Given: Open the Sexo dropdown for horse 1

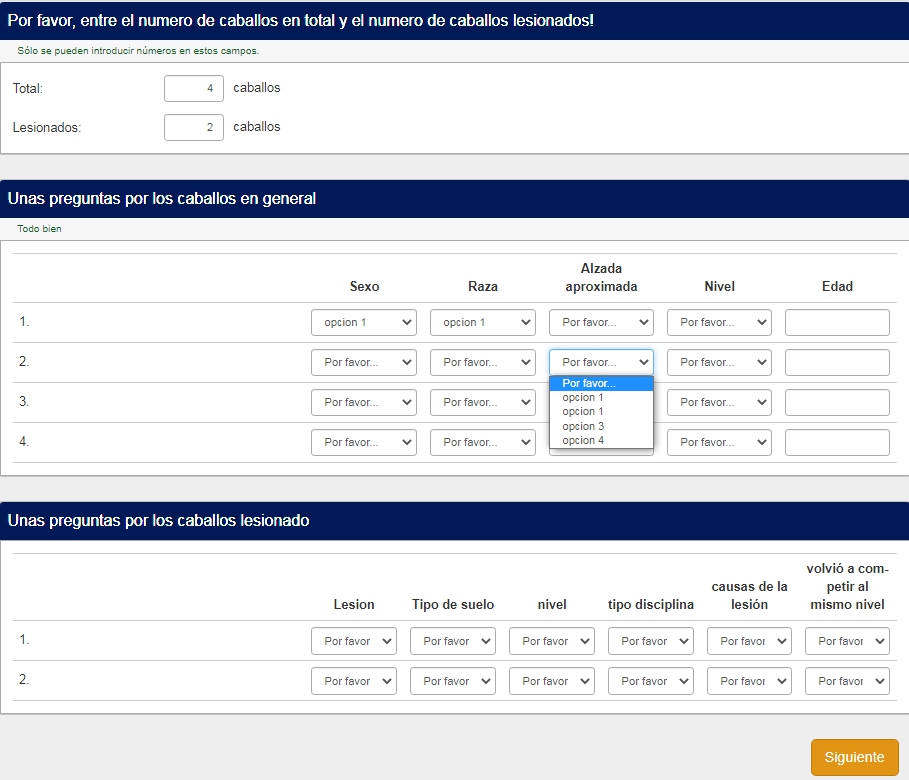Looking at the screenshot, I should [363, 322].
